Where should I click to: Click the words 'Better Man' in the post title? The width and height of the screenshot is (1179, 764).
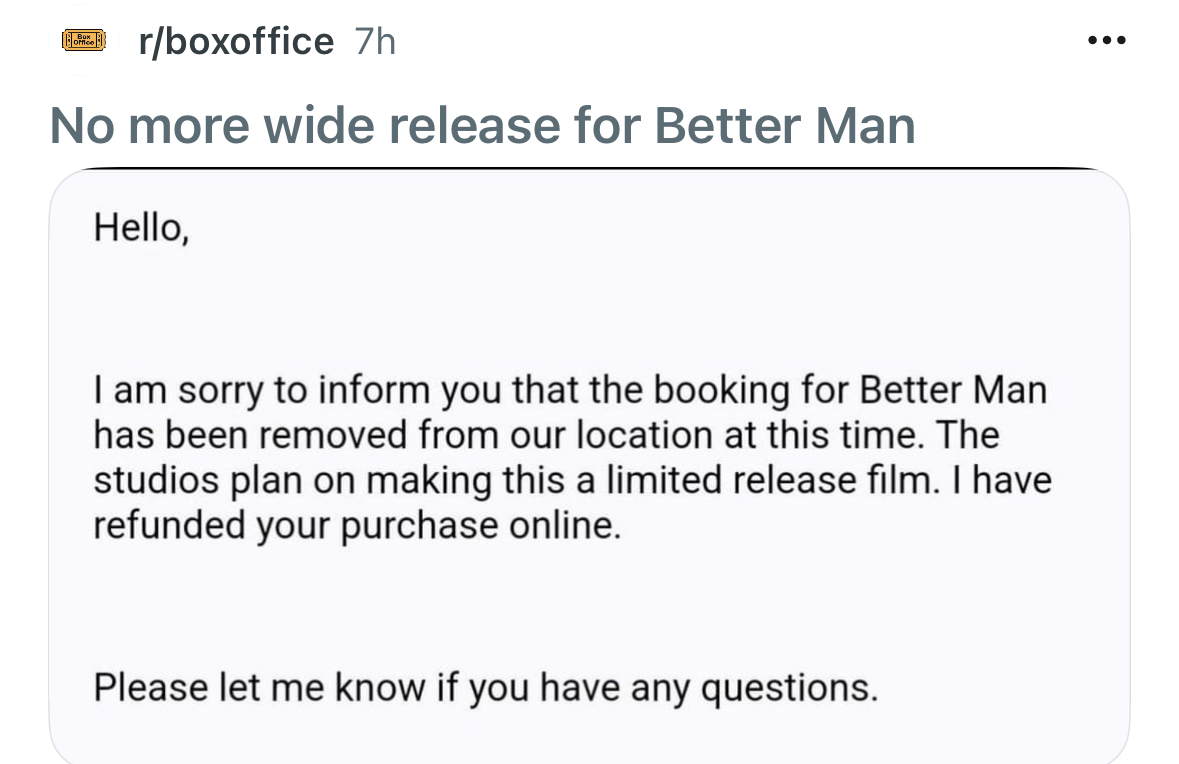tap(784, 125)
